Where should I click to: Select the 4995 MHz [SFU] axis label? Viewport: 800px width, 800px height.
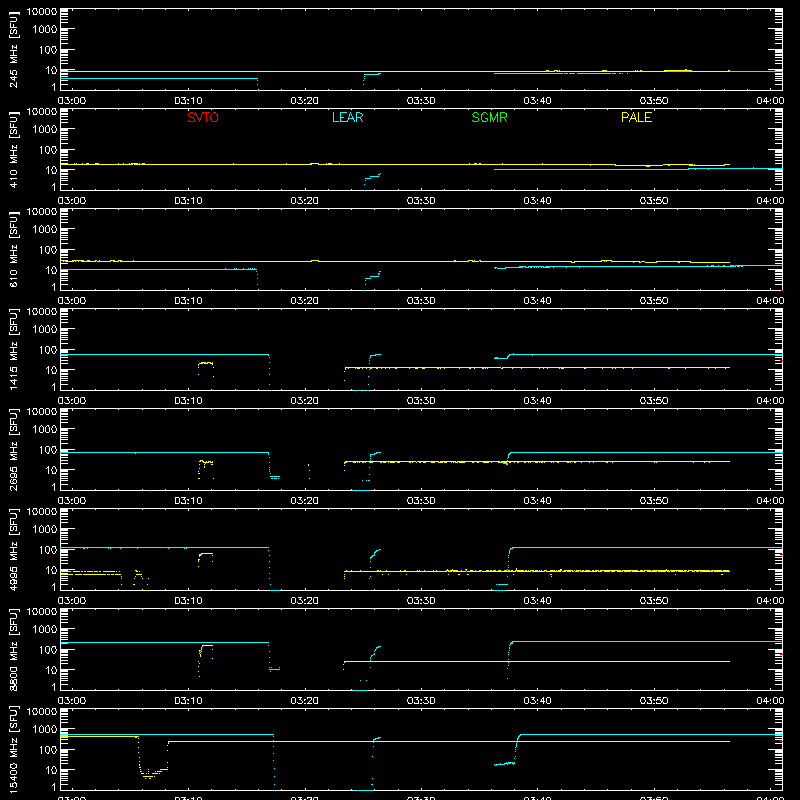click(14, 549)
